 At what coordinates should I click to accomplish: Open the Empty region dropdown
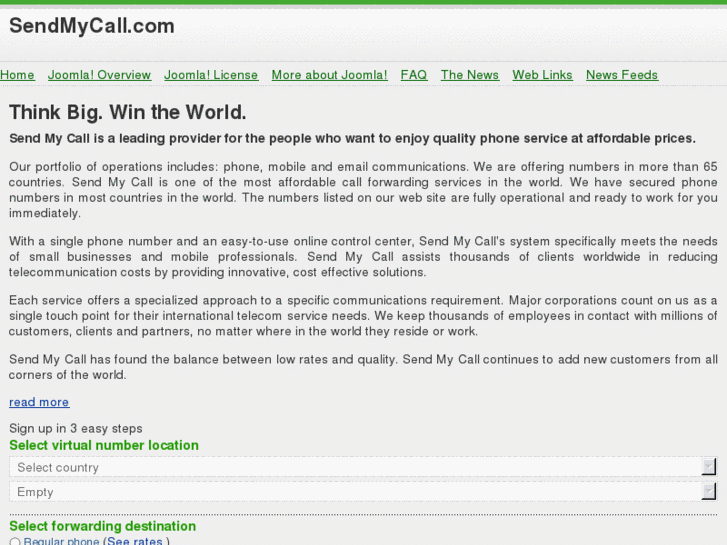click(363, 492)
